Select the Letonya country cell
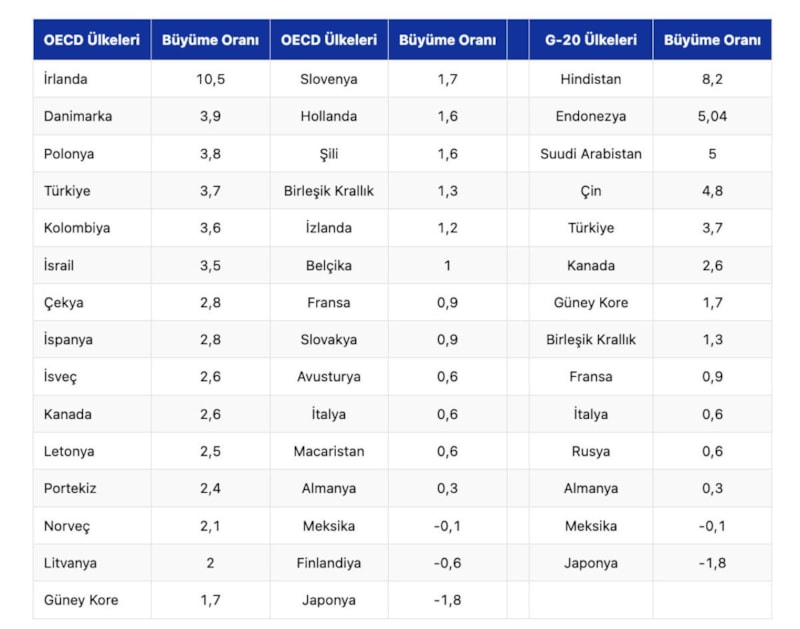This screenshot has width=800, height=629. coord(92,451)
